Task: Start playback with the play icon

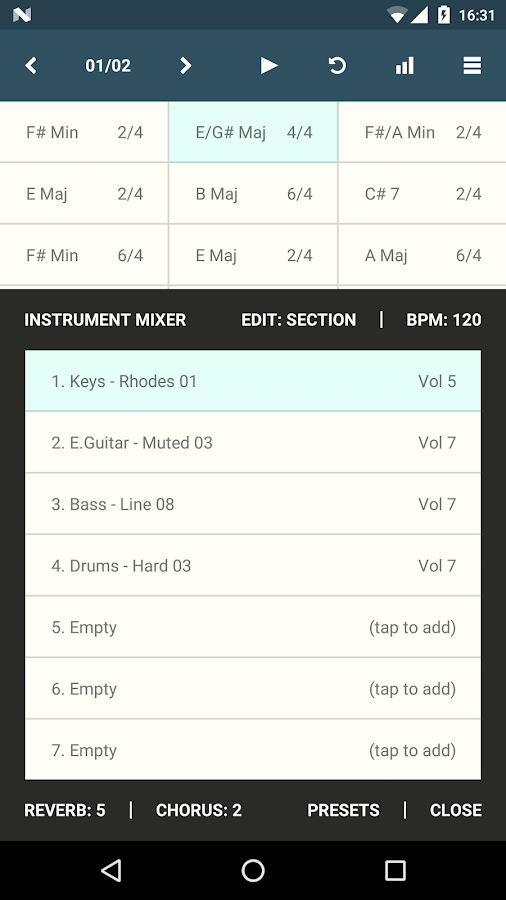Action: (x=269, y=65)
